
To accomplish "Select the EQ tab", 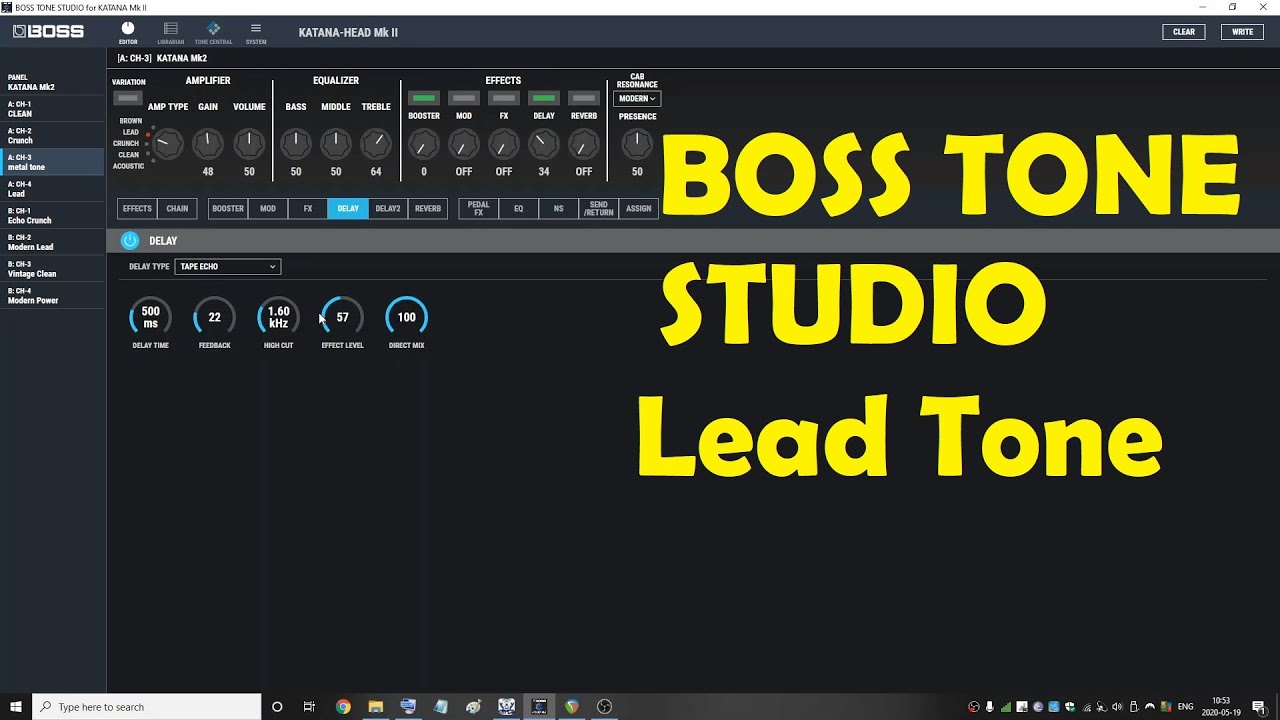I will (x=519, y=209).
